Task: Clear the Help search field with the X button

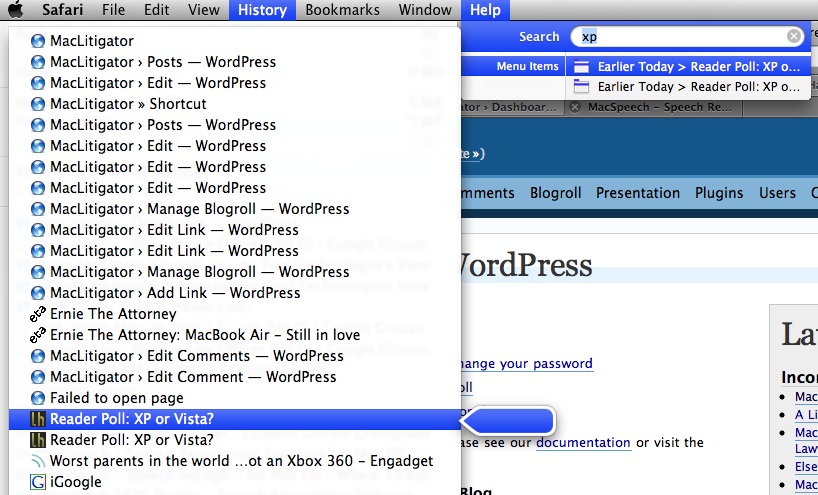Action: pos(793,36)
